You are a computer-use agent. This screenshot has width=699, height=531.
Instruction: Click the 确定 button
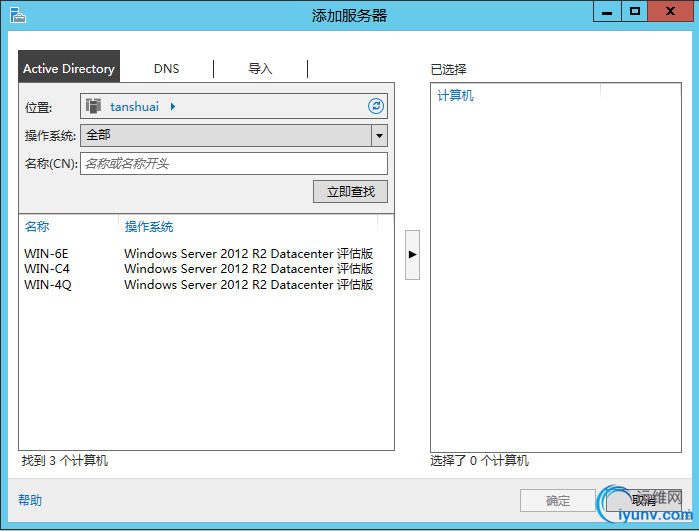pyautogui.click(x=558, y=501)
